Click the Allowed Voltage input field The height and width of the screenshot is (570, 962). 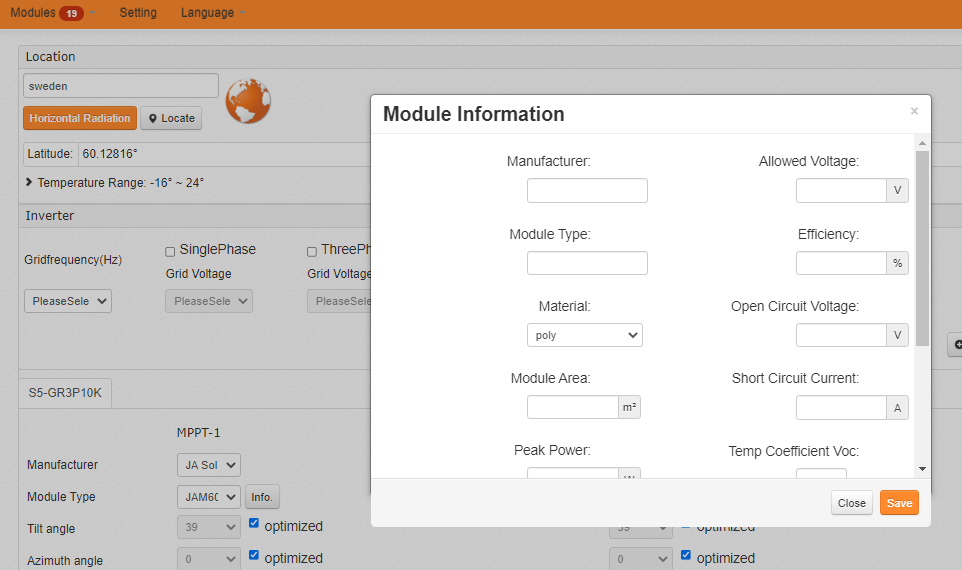[841, 190]
